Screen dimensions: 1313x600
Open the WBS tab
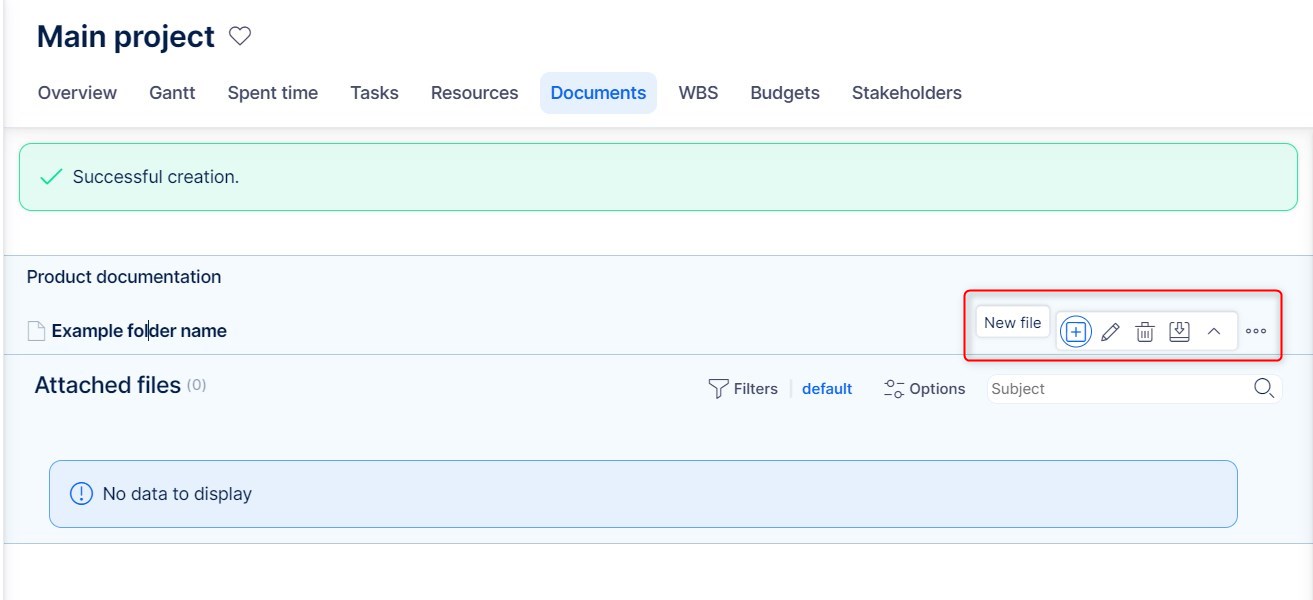click(698, 93)
